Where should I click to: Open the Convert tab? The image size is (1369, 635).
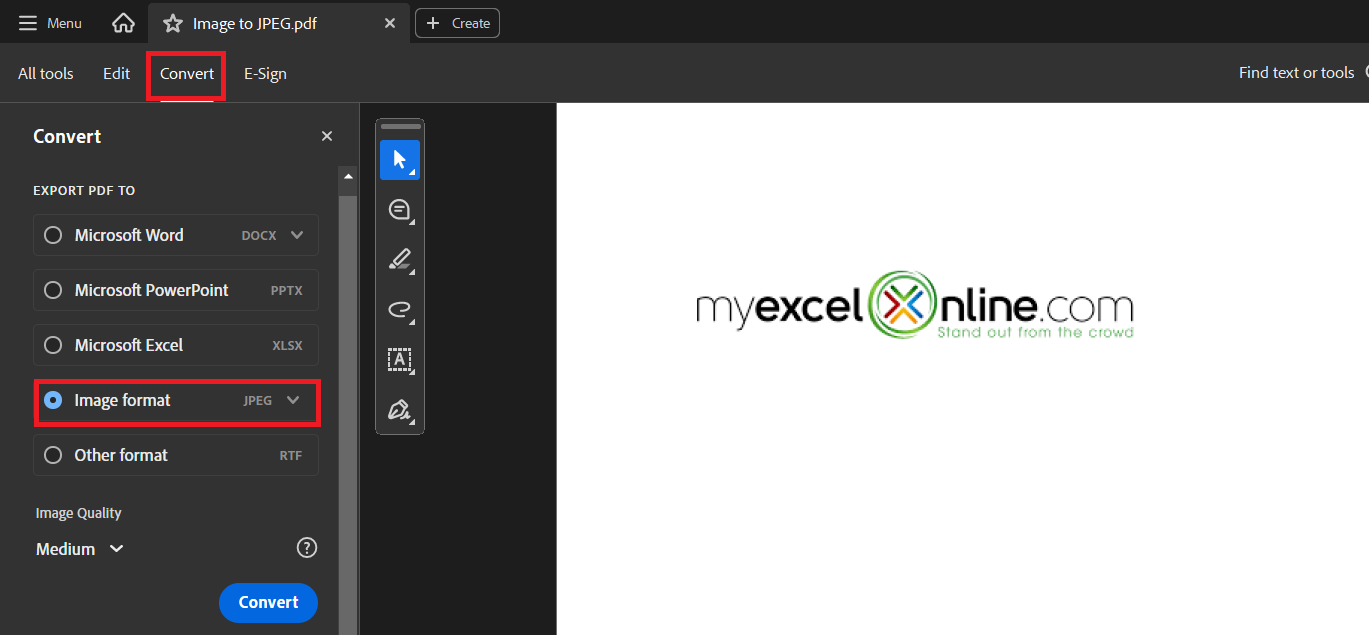(x=187, y=73)
